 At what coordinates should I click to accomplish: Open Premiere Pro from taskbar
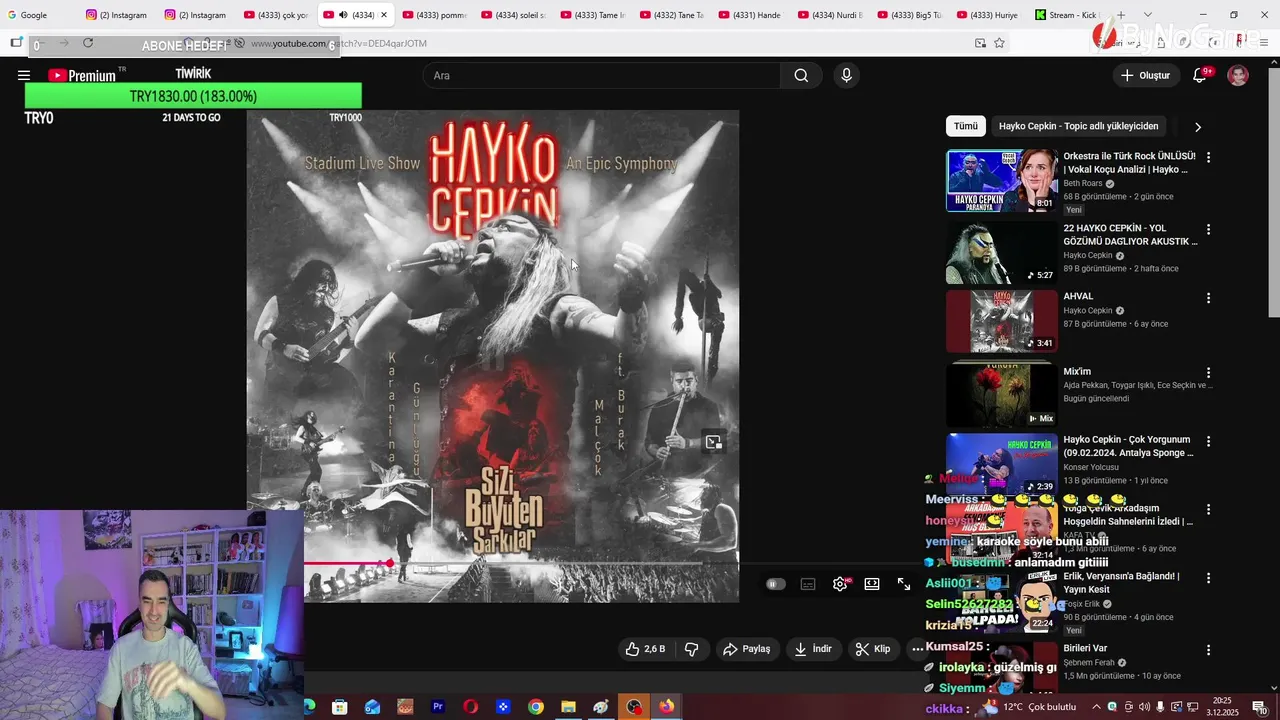click(x=438, y=707)
